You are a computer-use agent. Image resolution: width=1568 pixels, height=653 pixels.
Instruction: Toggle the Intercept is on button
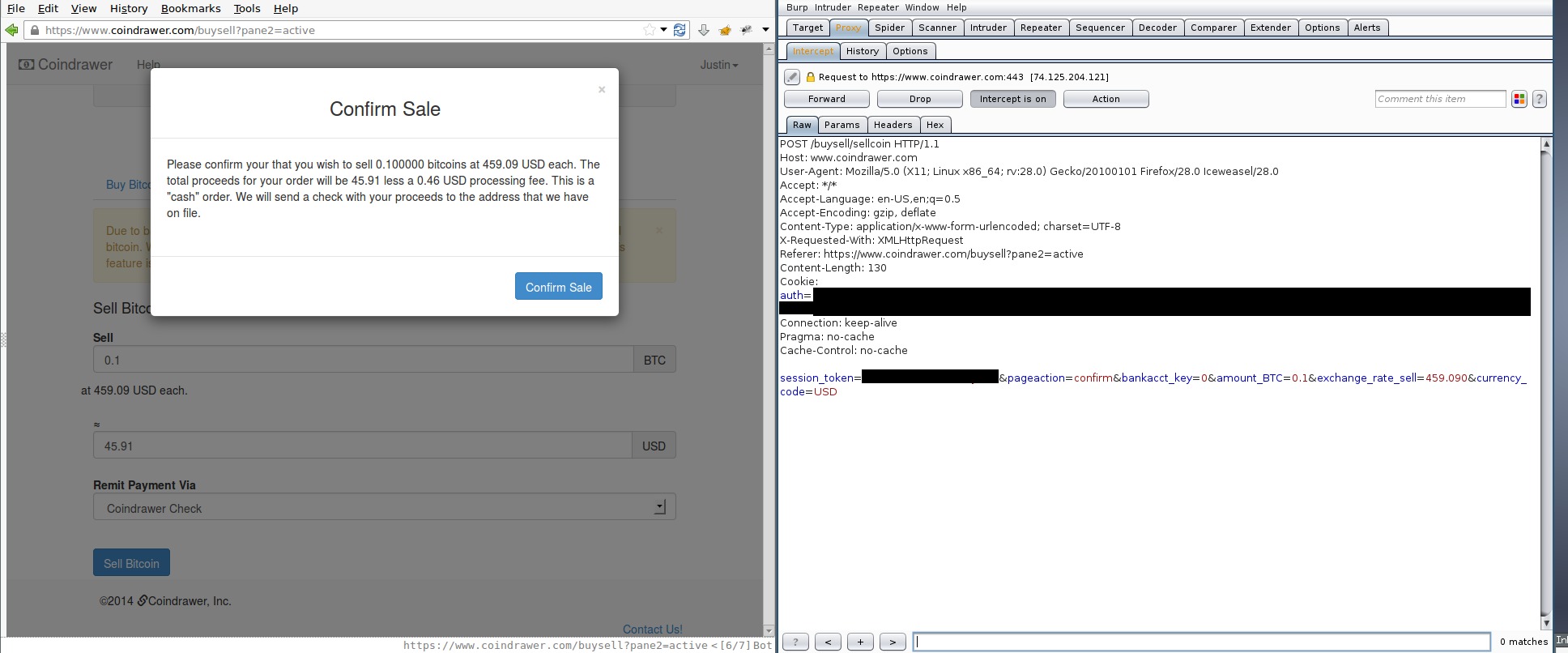pos(1013,99)
